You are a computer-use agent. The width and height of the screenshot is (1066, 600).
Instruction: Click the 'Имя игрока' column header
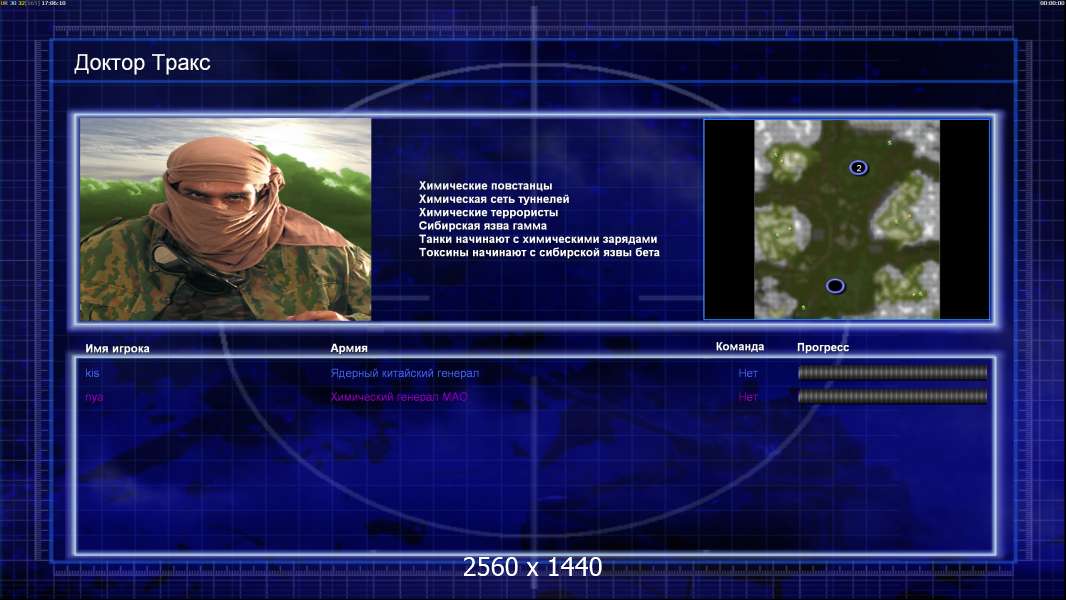point(118,349)
